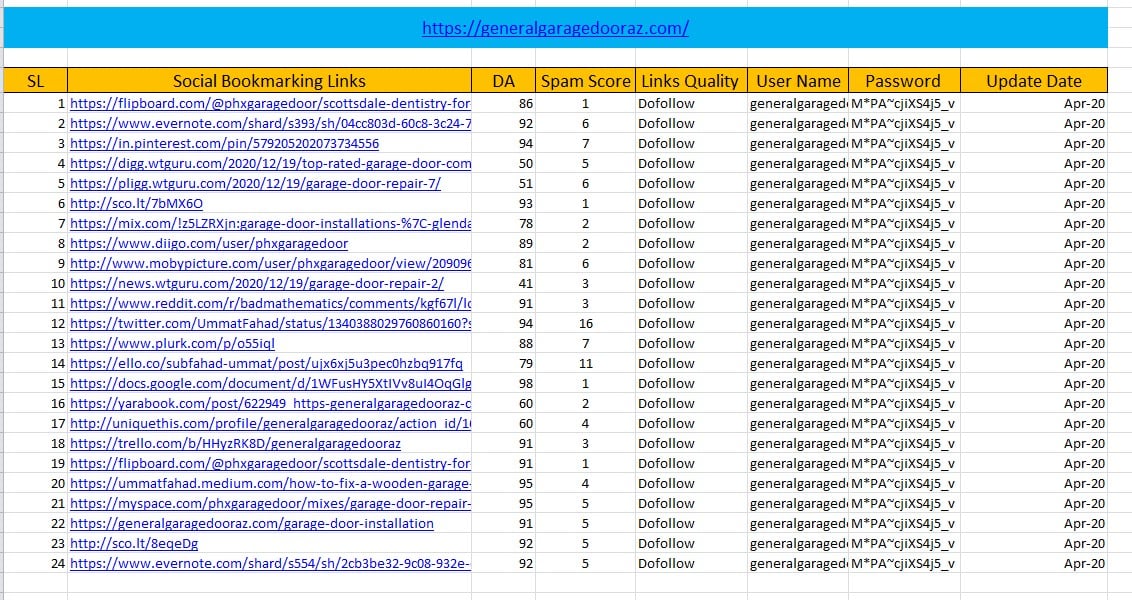Click the diigo.com phxgaragedoor link

click(209, 243)
